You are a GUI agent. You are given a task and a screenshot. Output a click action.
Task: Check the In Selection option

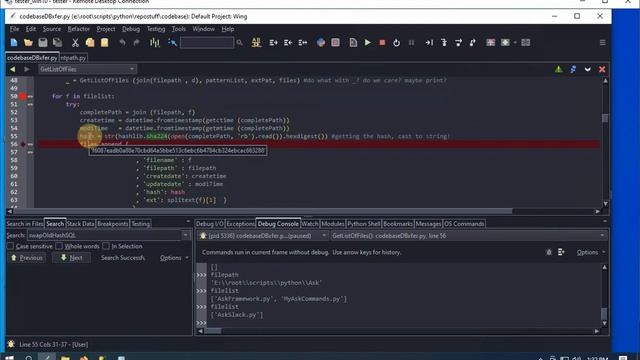106,246
